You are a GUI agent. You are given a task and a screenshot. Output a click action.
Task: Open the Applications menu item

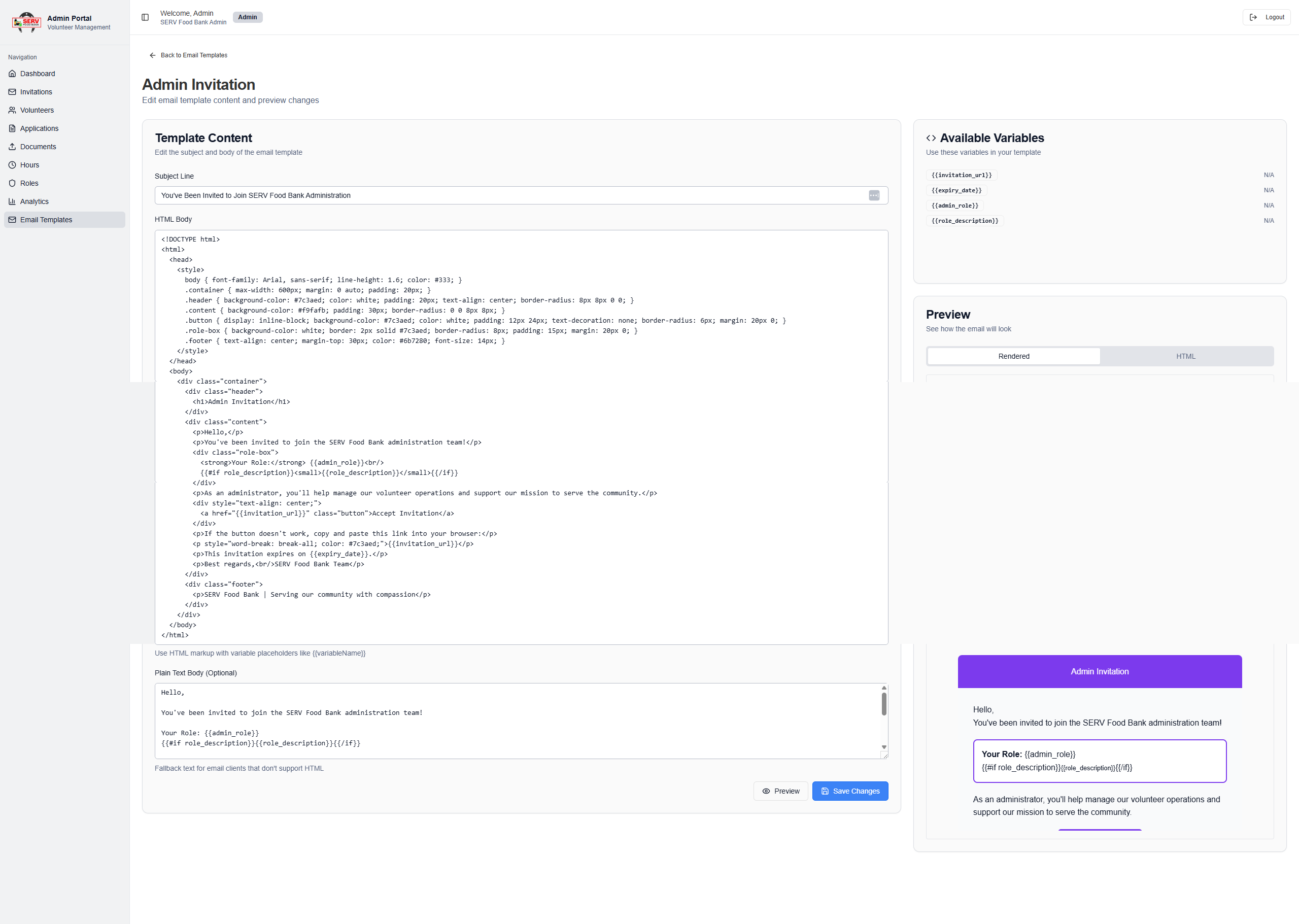(x=39, y=128)
